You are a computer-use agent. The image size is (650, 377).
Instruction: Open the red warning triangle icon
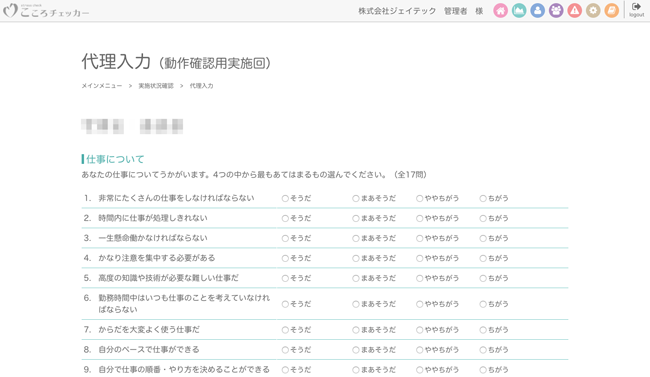point(575,11)
